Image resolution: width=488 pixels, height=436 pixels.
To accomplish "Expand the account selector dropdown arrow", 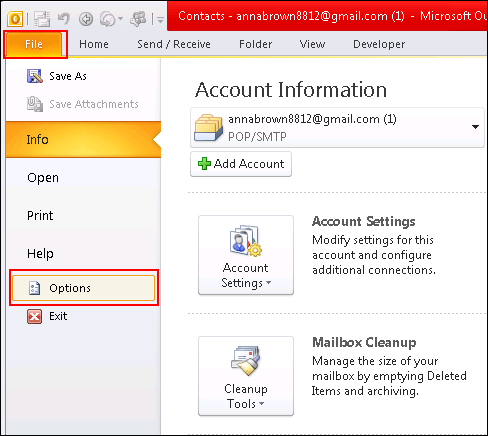I will pyautogui.click(x=475, y=127).
